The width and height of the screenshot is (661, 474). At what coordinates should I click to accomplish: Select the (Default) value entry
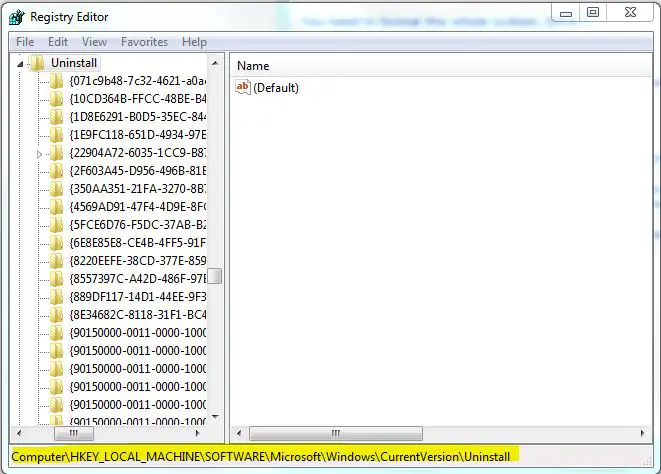click(276, 88)
